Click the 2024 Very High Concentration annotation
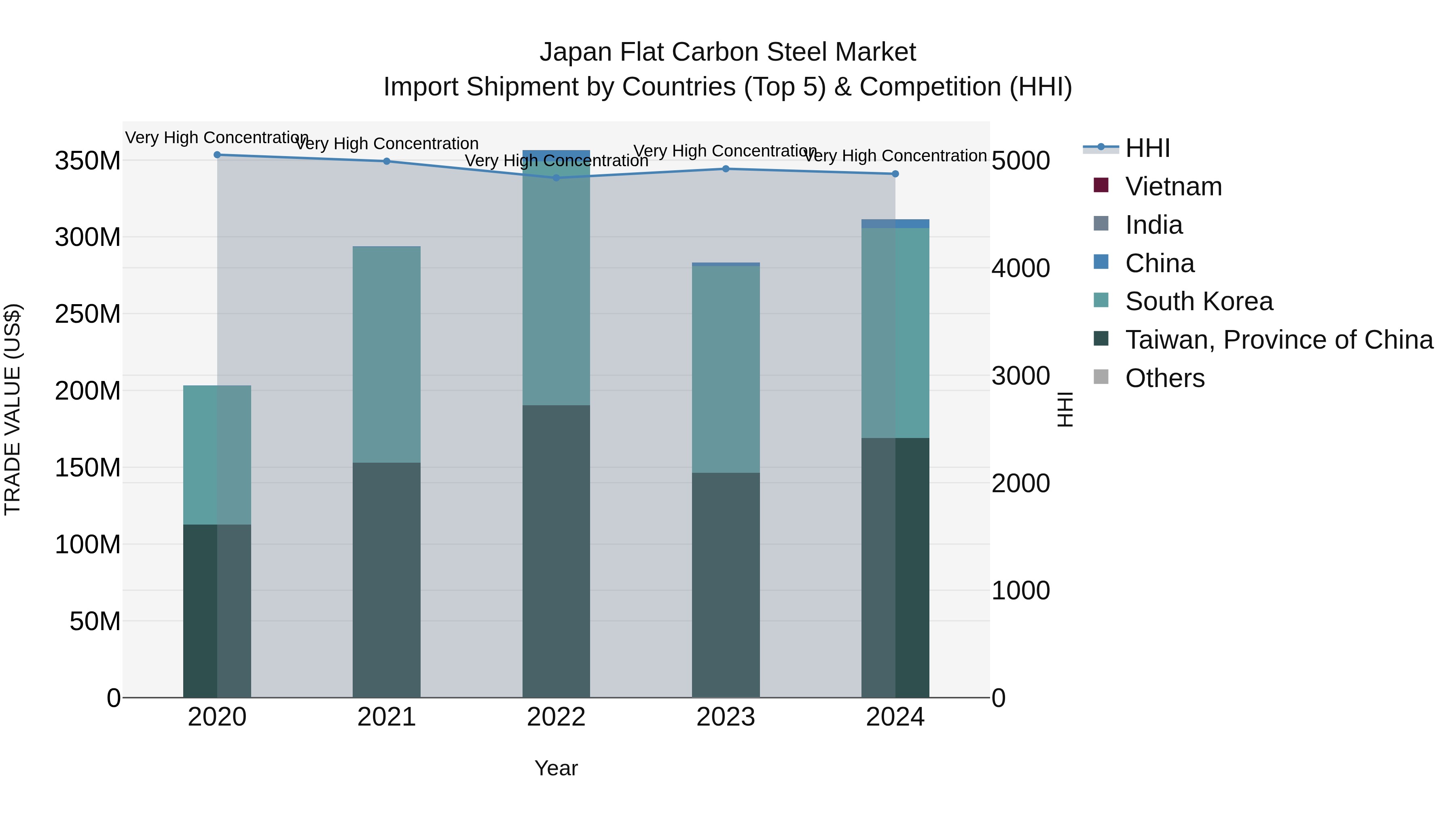 pyautogui.click(x=895, y=155)
